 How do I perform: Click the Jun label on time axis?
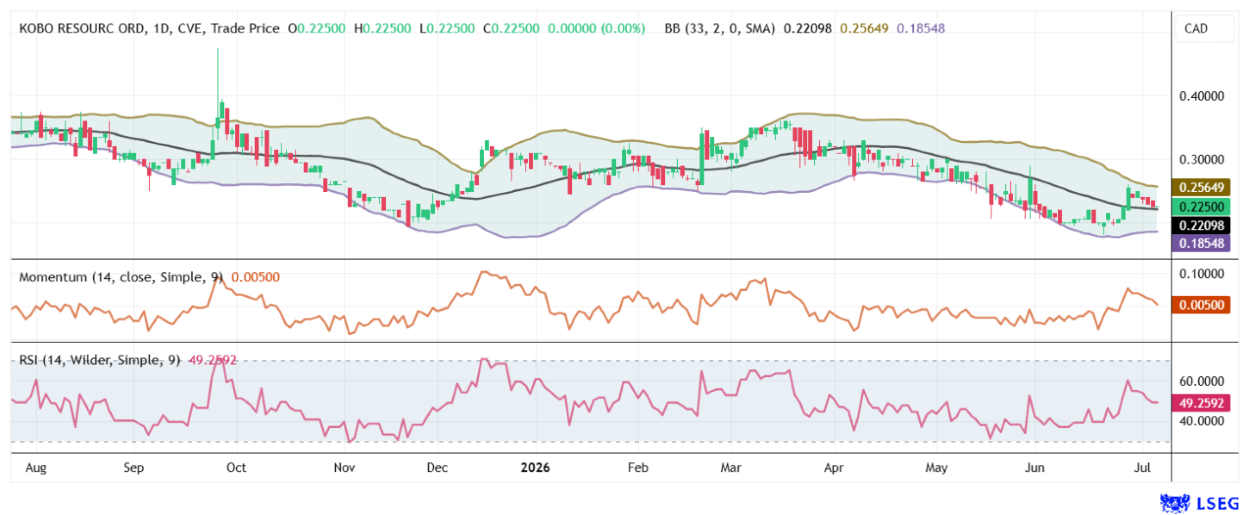coord(1036,467)
